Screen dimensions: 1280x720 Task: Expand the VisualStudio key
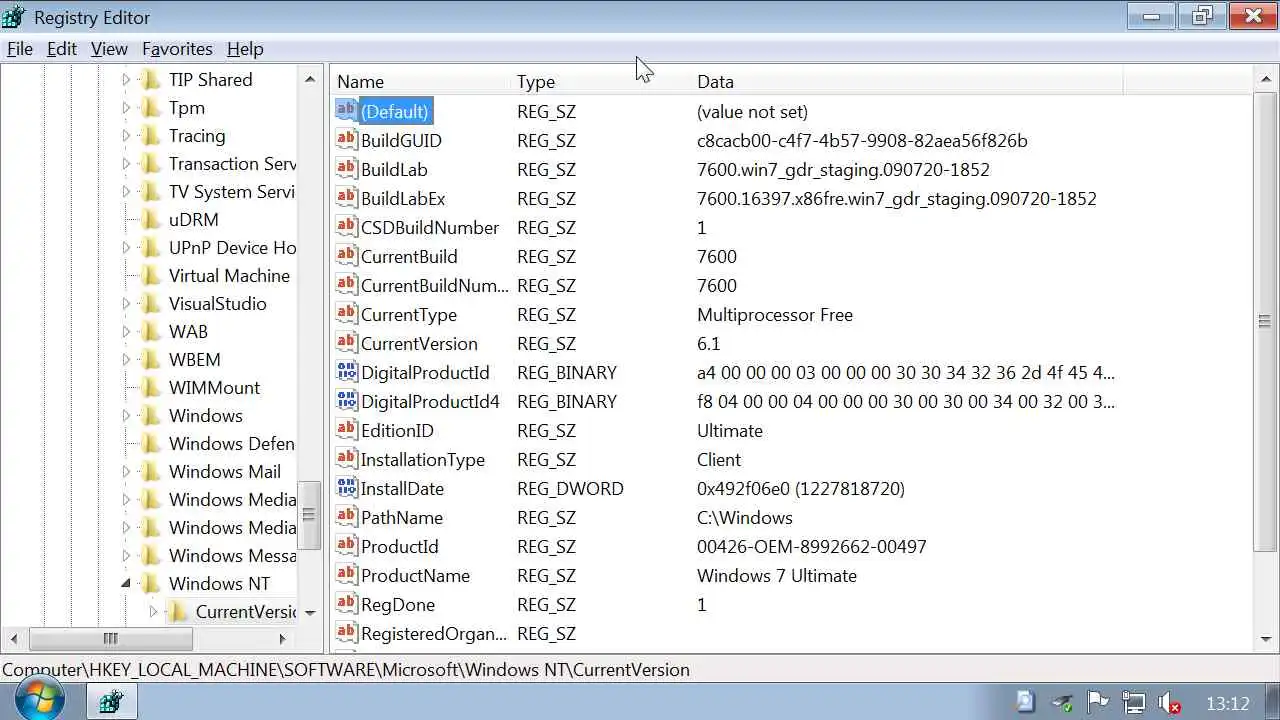pos(126,303)
